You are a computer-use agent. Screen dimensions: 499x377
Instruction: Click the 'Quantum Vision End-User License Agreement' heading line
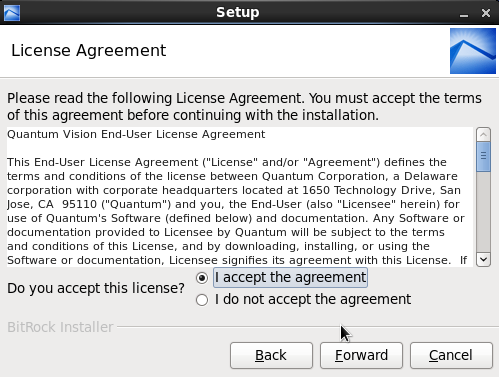[136, 134]
